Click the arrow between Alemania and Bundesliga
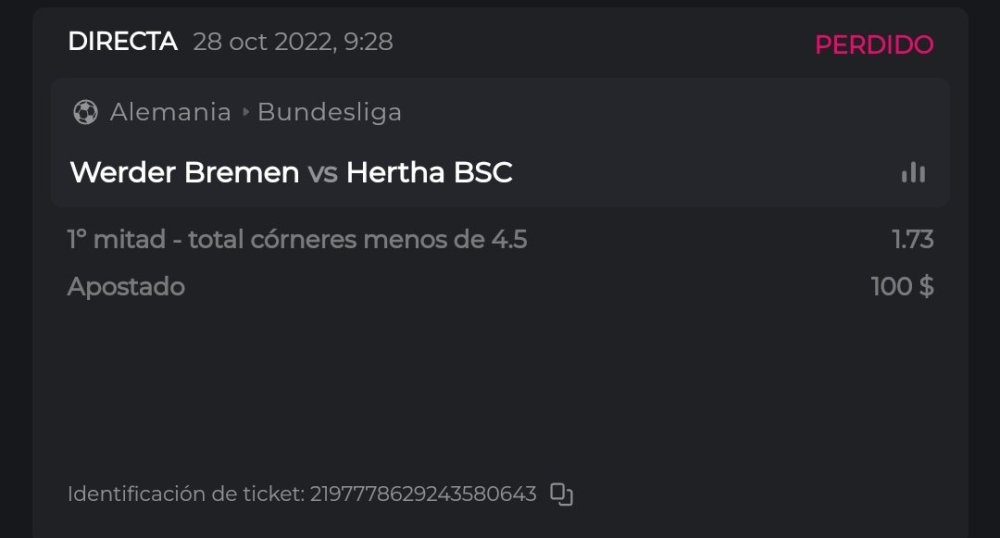This screenshot has width=1000, height=538. [x=245, y=112]
